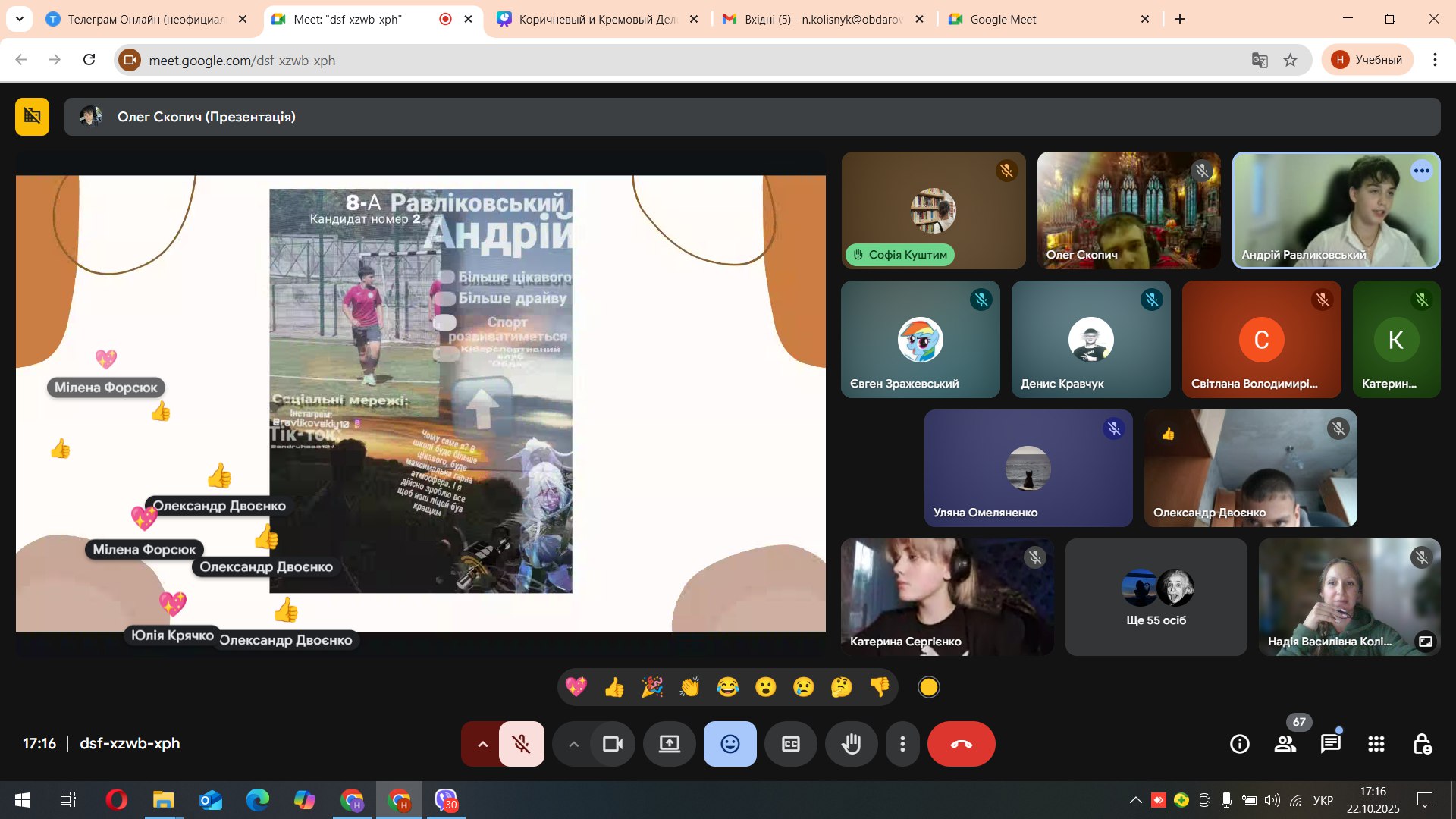Expand audio settings arrow beside microphone
This screenshot has width=1456, height=819.
(x=482, y=744)
